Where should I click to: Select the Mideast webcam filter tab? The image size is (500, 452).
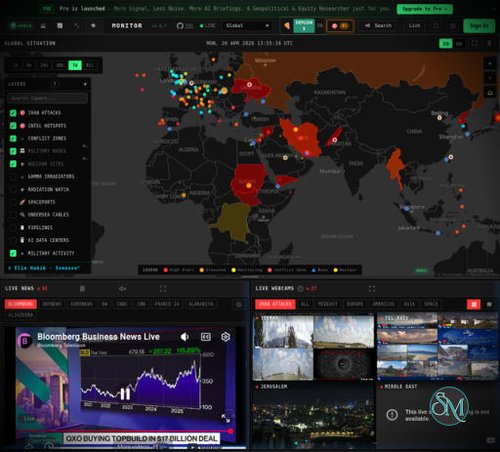tap(327, 304)
